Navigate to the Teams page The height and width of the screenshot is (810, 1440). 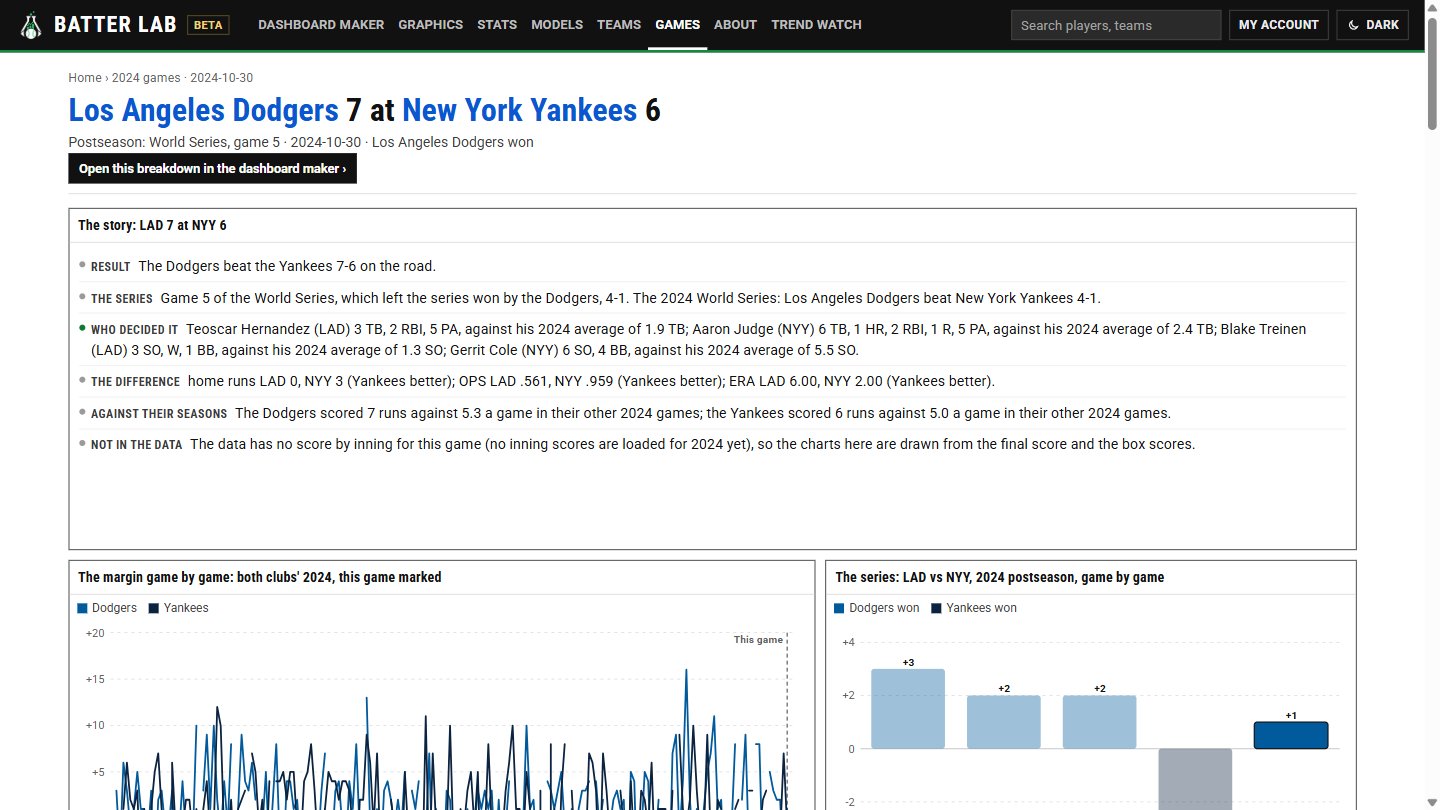619,25
